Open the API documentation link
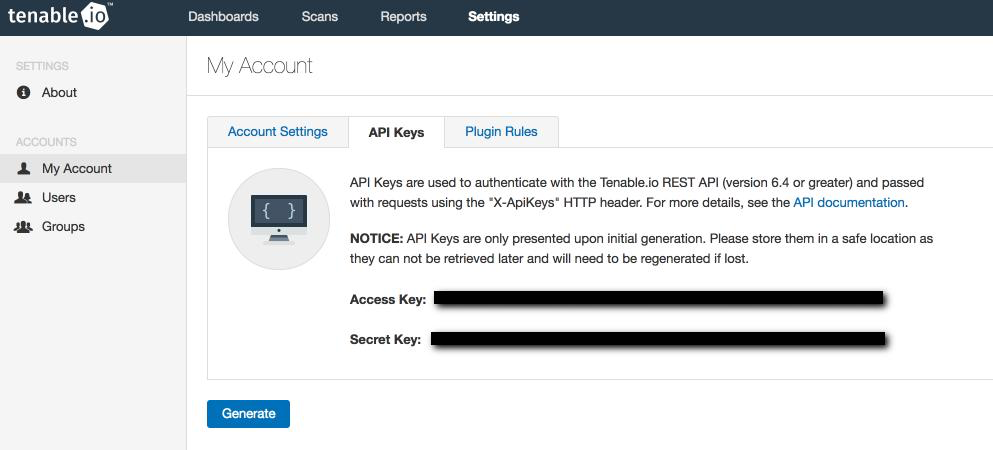This screenshot has height=450, width=993. pos(848,202)
